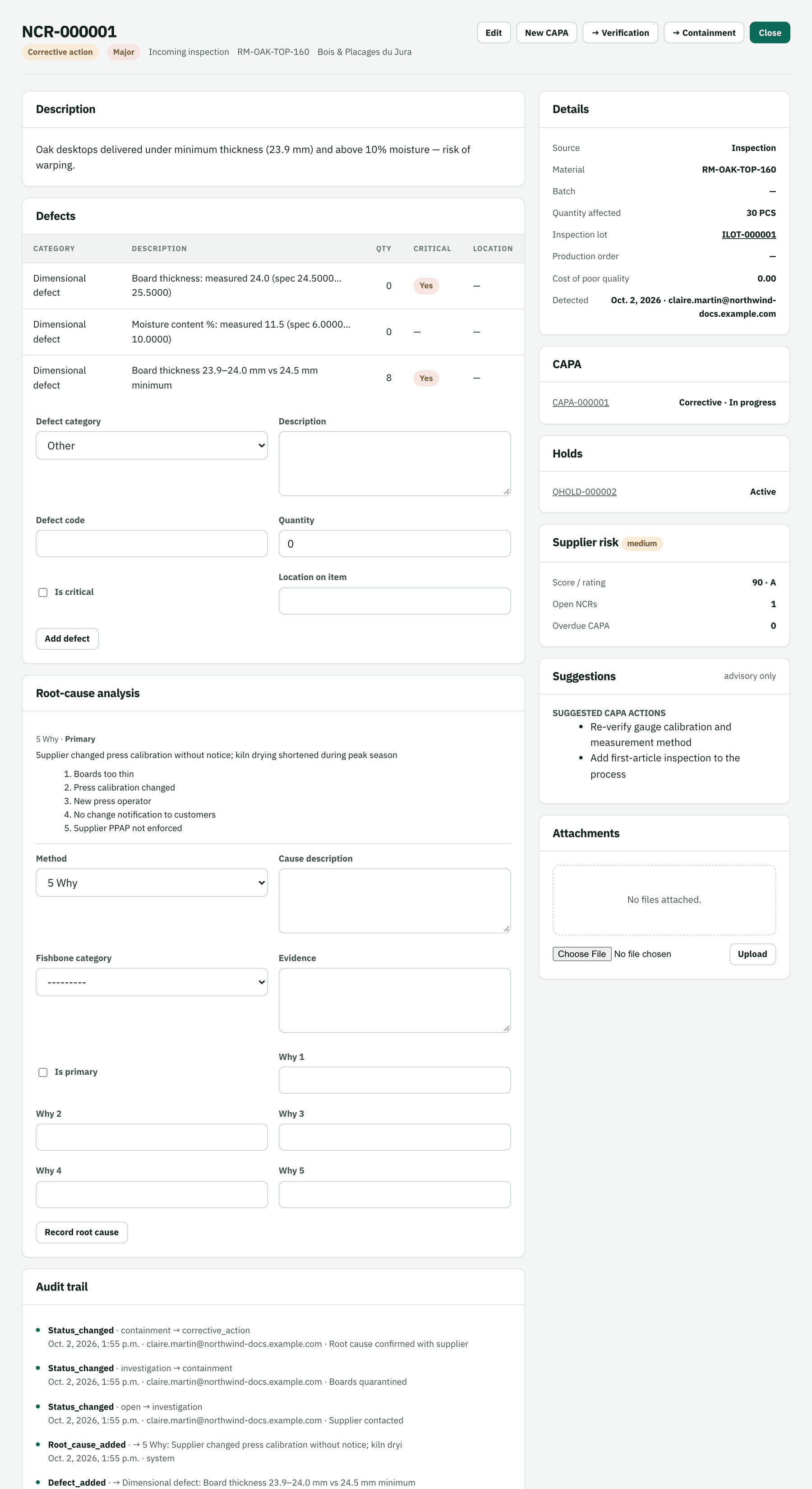This screenshot has height=1489, width=812.
Task: Click the Upload button
Action: (x=752, y=954)
